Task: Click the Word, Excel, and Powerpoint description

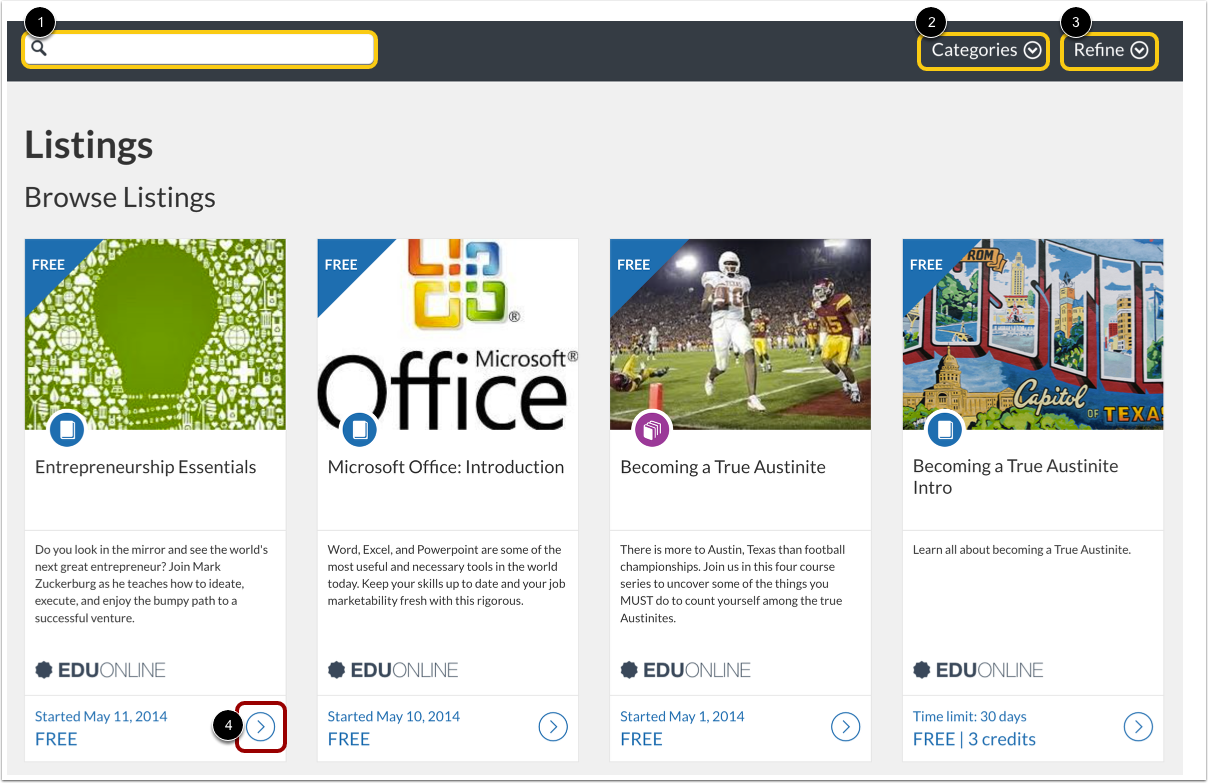Action: pos(445,575)
